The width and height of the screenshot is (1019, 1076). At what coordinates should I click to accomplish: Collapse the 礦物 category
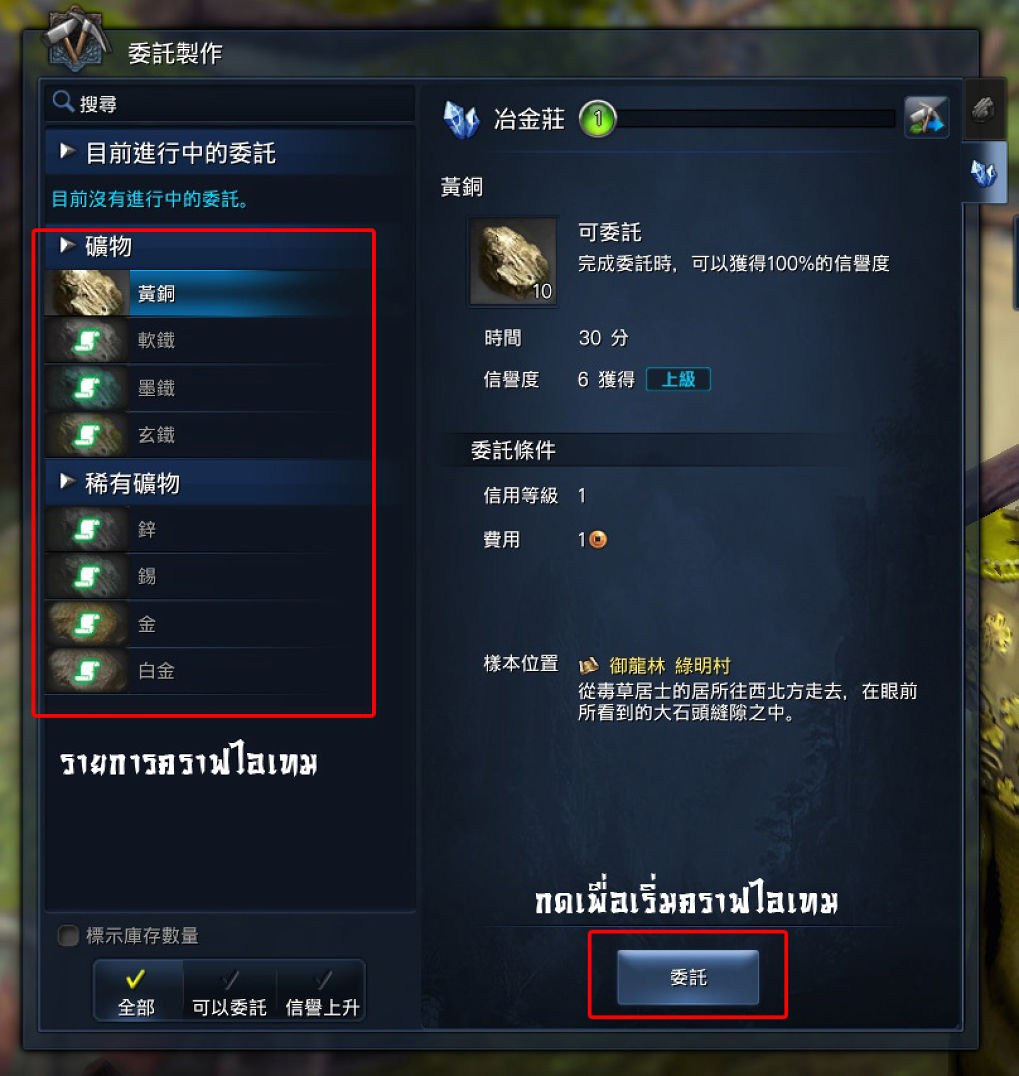point(67,244)
